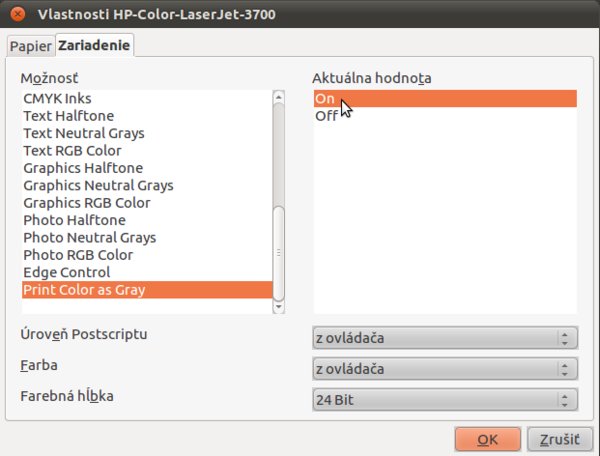Set current value to Off

[445, 116]
